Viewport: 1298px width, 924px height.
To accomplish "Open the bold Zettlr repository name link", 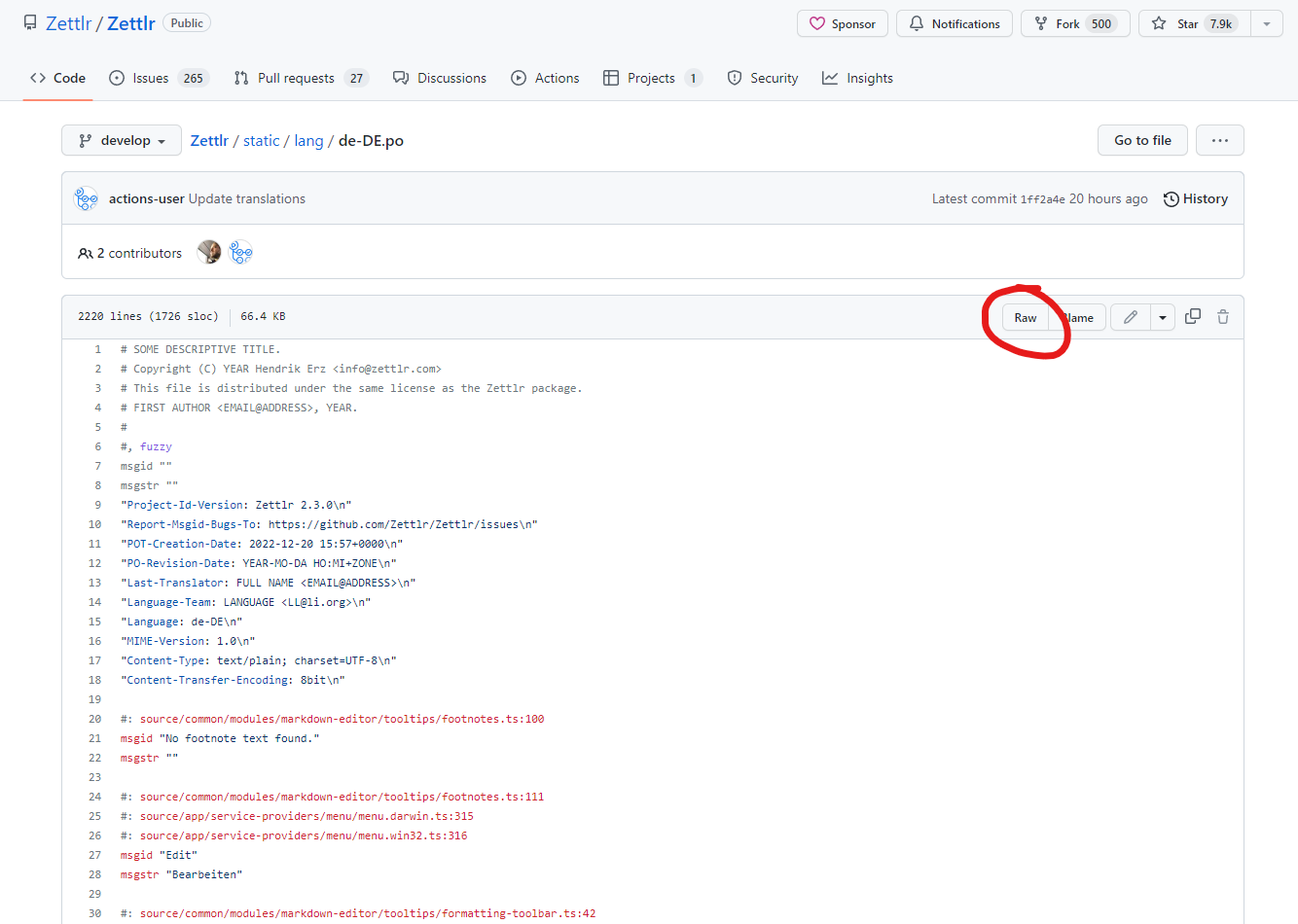I will (131, 23).
